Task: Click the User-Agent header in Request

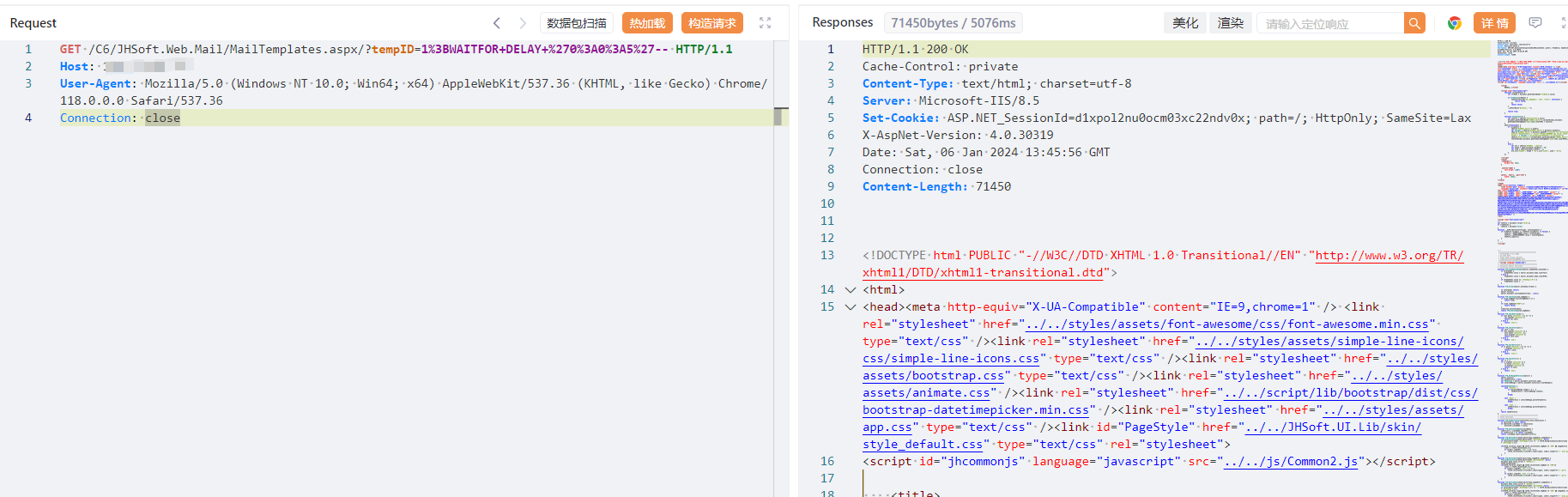Action: (x=414, y=93)
